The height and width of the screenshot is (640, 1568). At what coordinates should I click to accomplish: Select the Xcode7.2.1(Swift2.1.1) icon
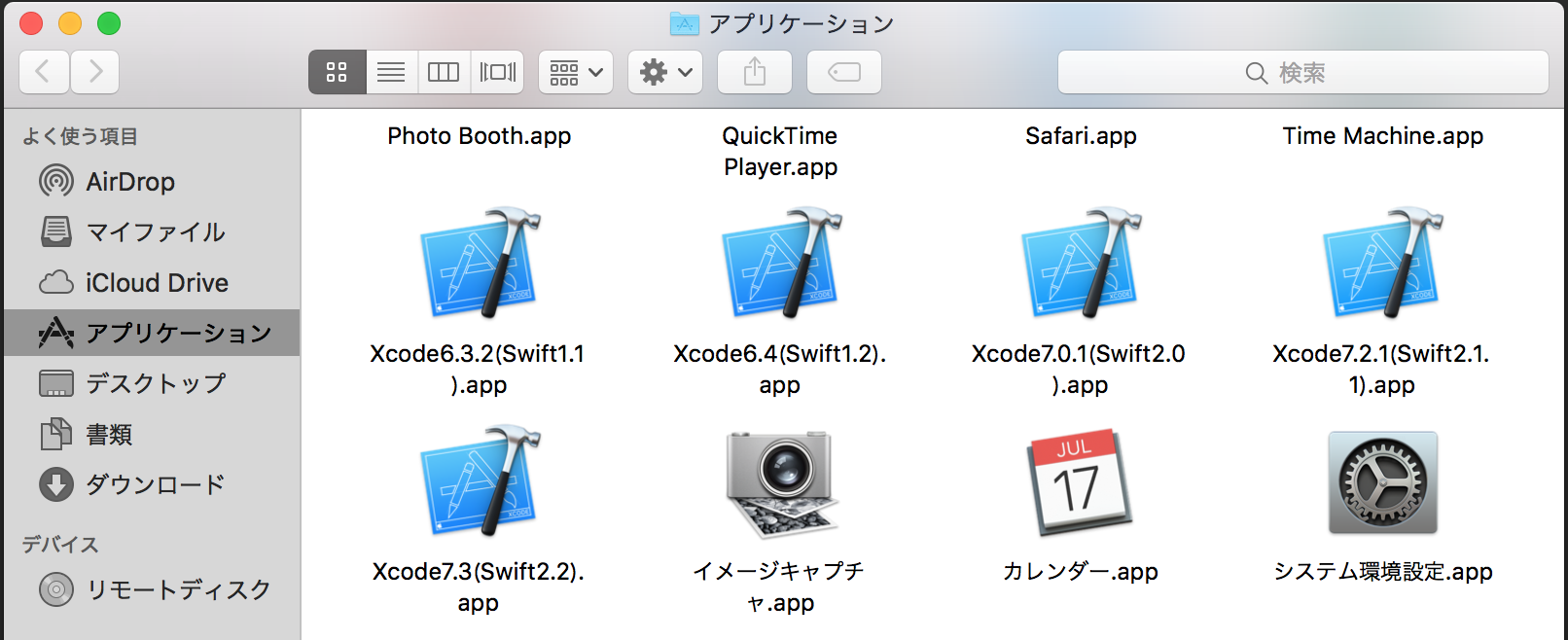coord(1382,263)
